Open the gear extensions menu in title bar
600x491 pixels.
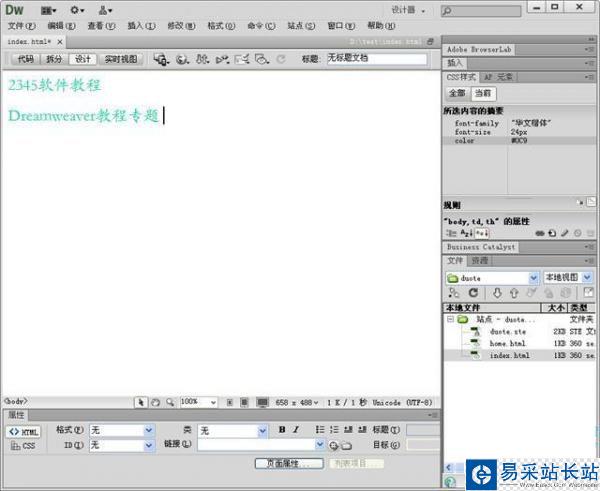[x=77, y=10]
